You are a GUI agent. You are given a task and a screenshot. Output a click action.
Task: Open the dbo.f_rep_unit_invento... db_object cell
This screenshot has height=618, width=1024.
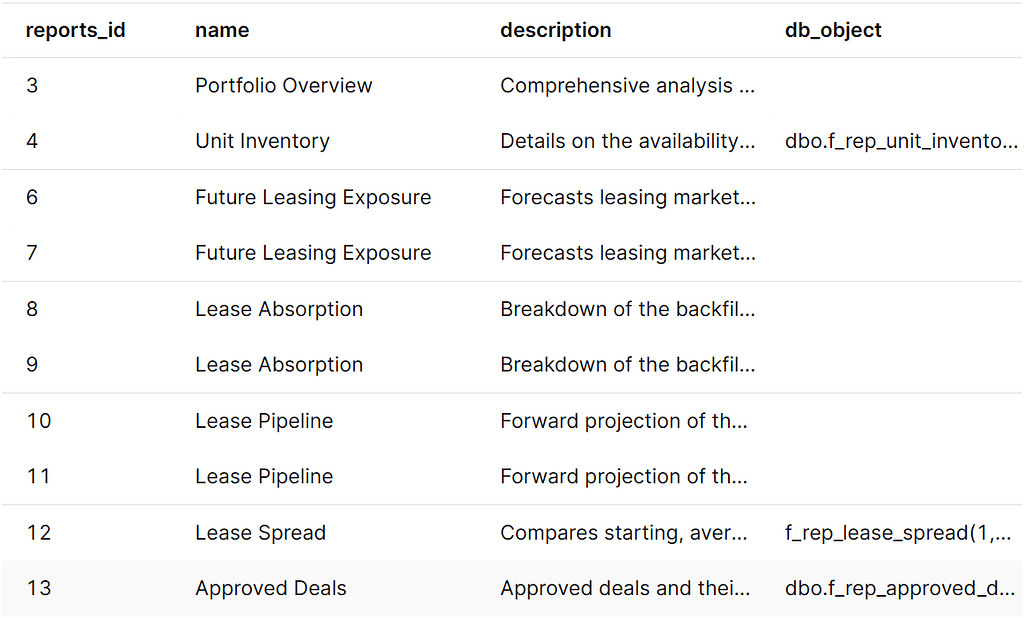click(901, 142)
